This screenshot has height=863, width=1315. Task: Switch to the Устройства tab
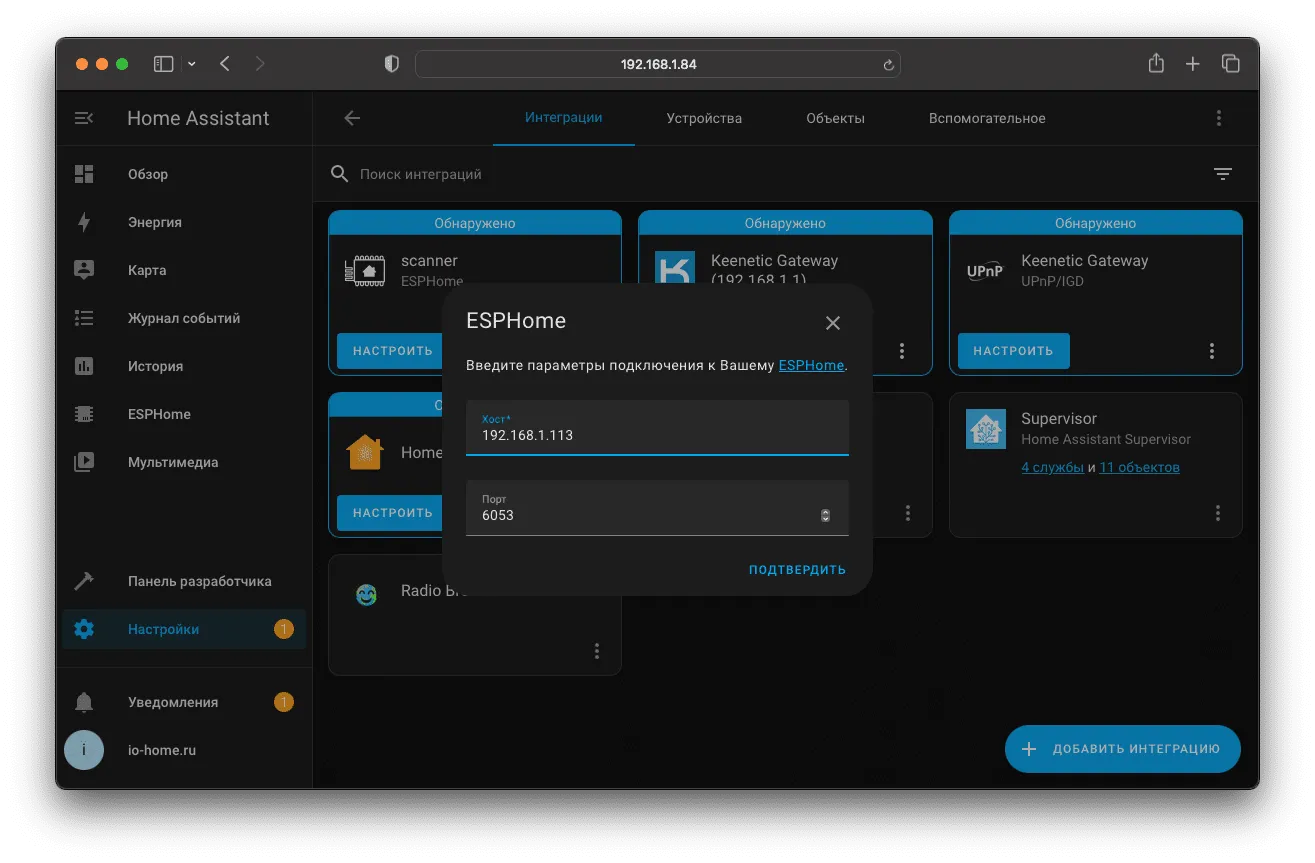[704, 118]
